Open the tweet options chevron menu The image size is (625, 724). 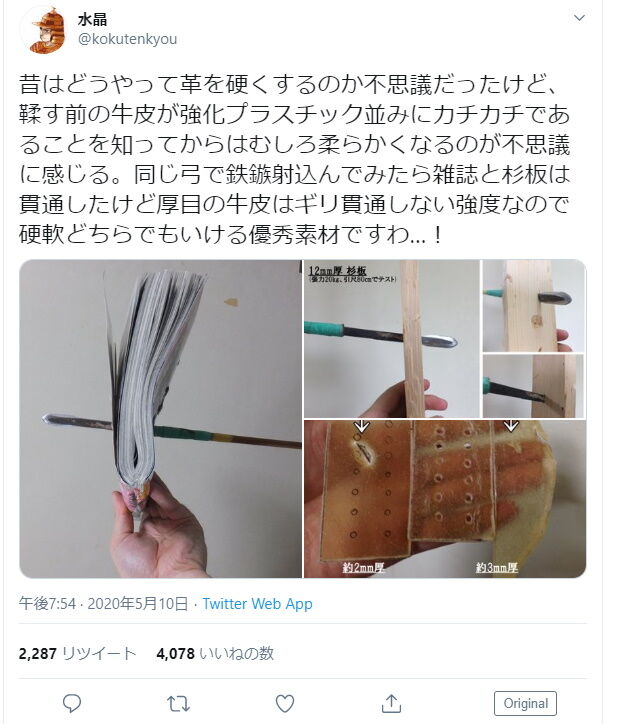[579, 18]
